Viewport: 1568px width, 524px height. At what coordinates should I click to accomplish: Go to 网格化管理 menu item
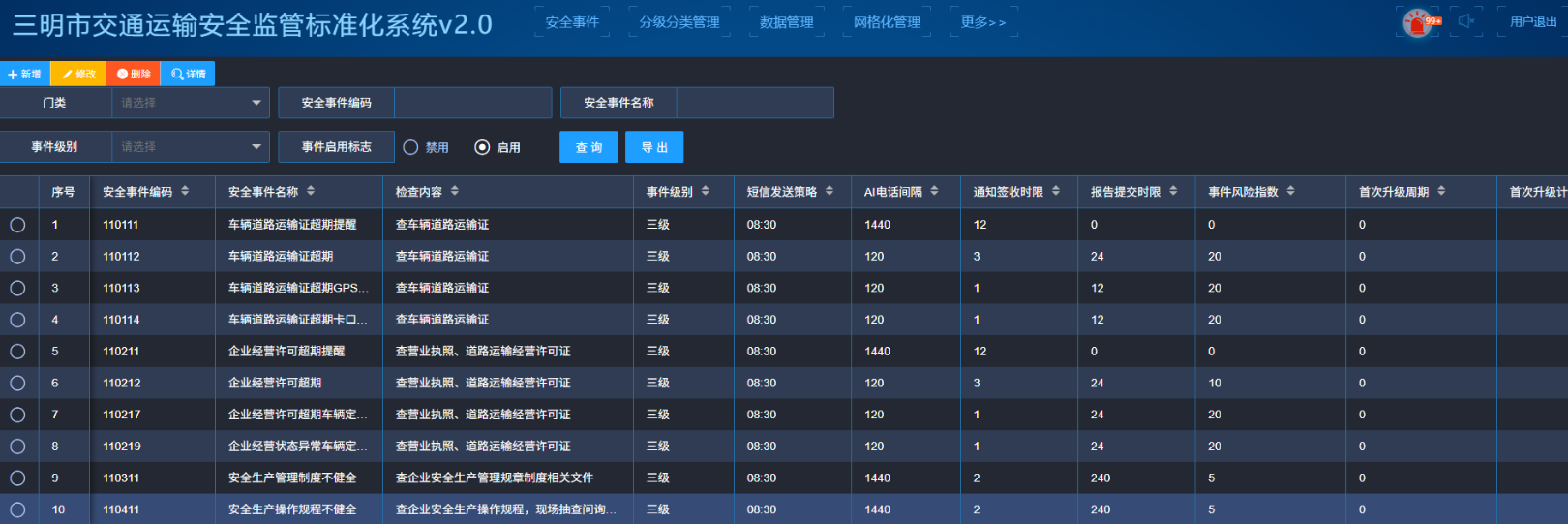point(887,22)
